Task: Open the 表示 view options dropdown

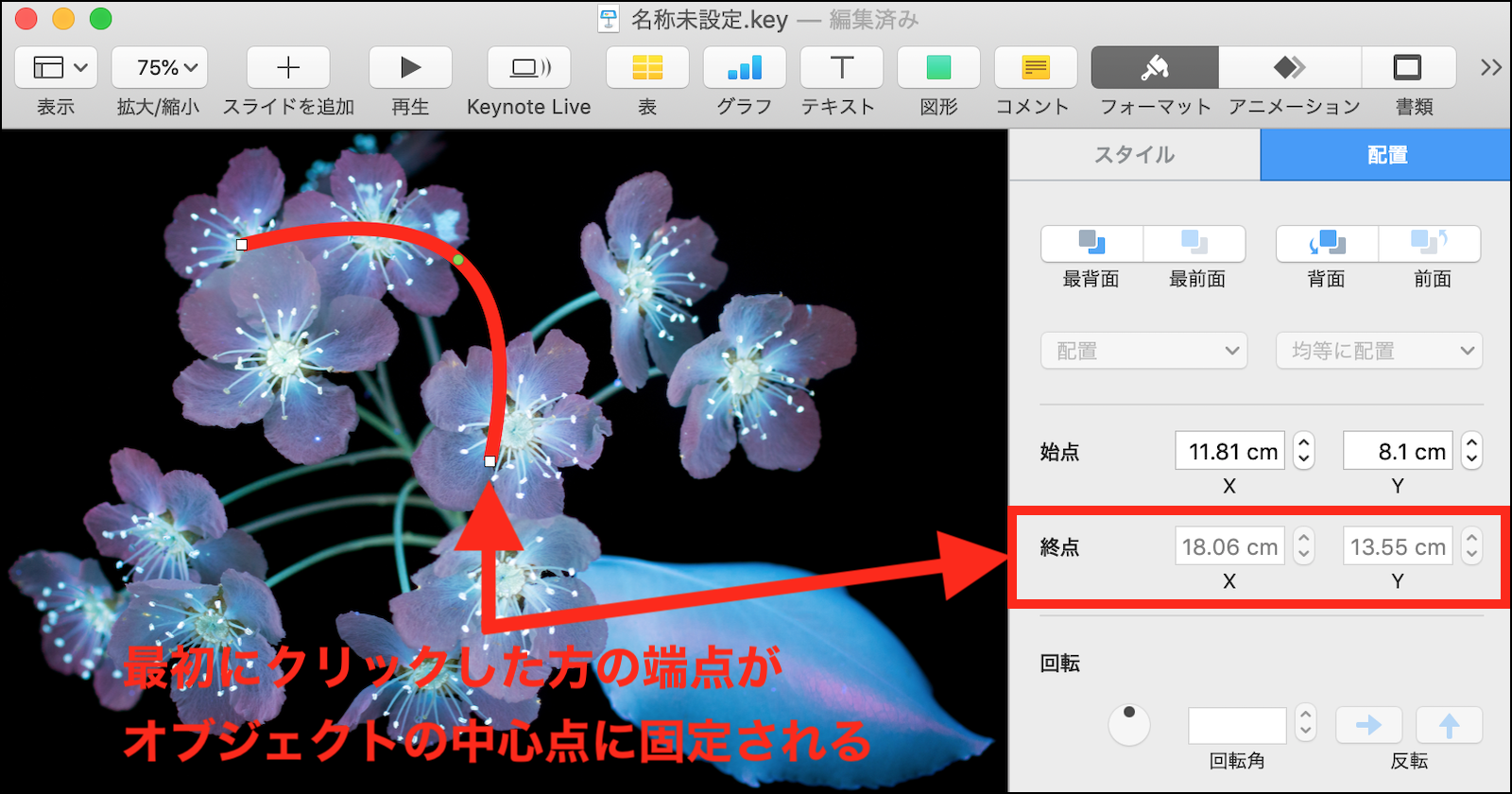Action: tap(57, 68)
